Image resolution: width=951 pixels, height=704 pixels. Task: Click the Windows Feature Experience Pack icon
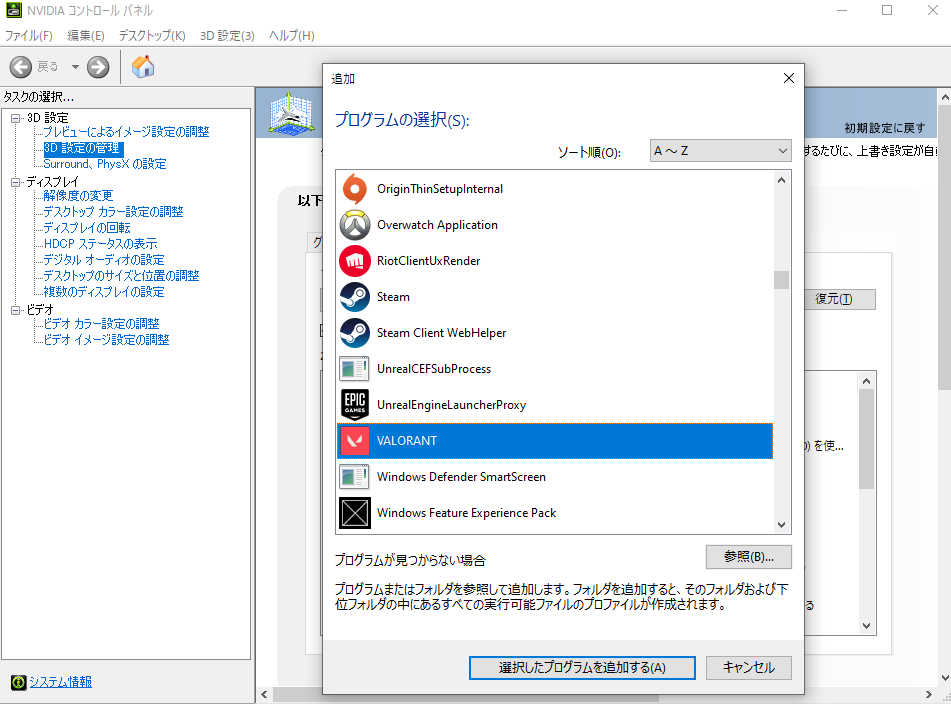(355, 513)
